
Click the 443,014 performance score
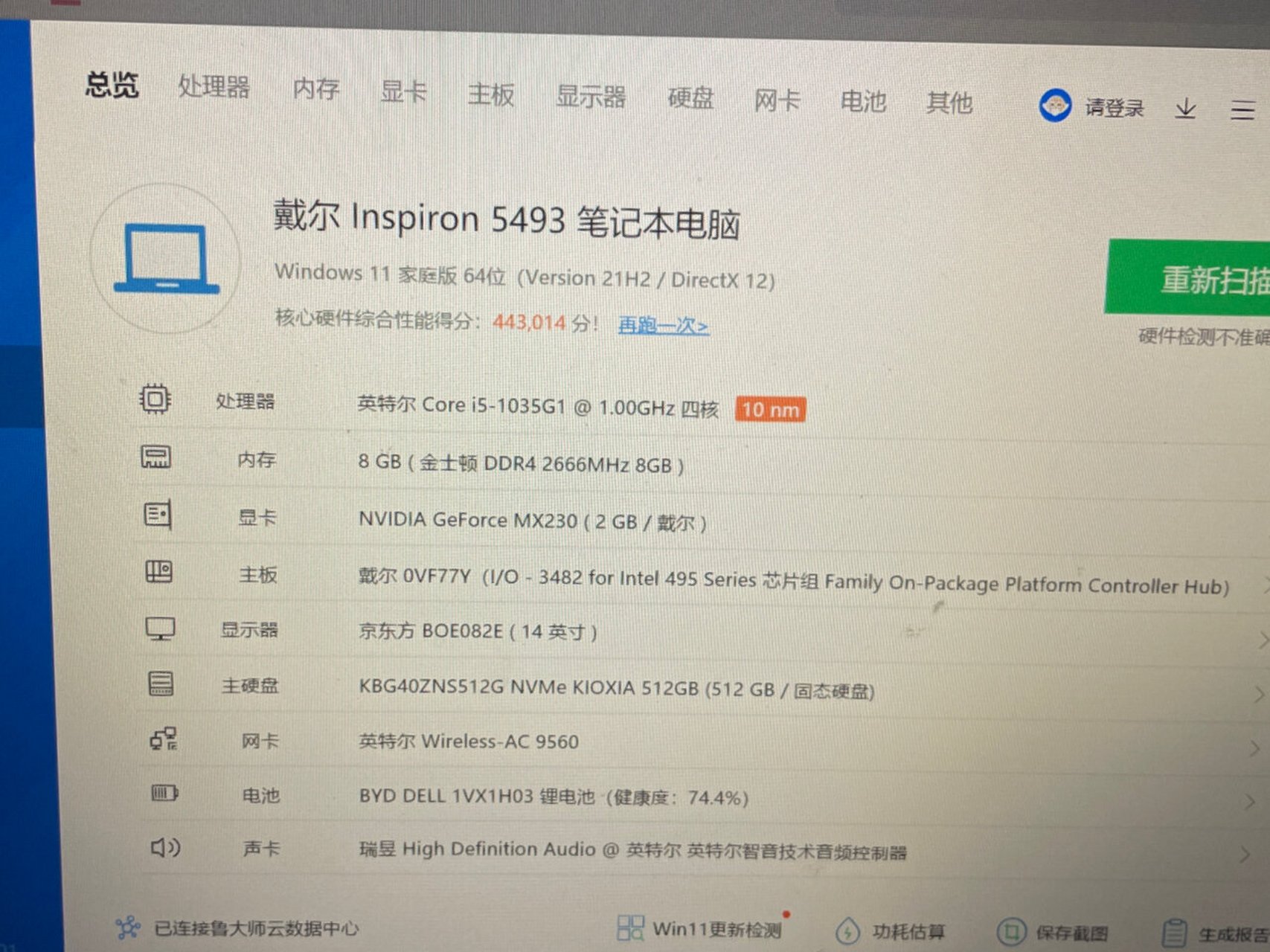(x=529, y=322)
